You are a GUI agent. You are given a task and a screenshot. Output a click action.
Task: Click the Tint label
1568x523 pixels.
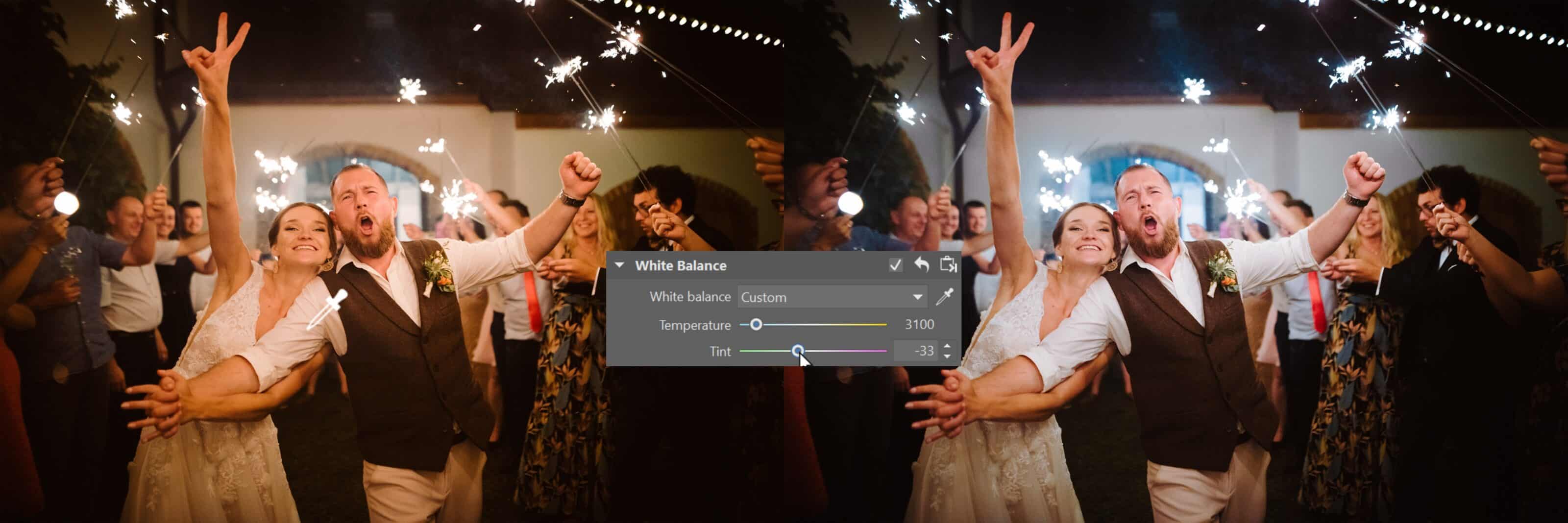point(720,352)
